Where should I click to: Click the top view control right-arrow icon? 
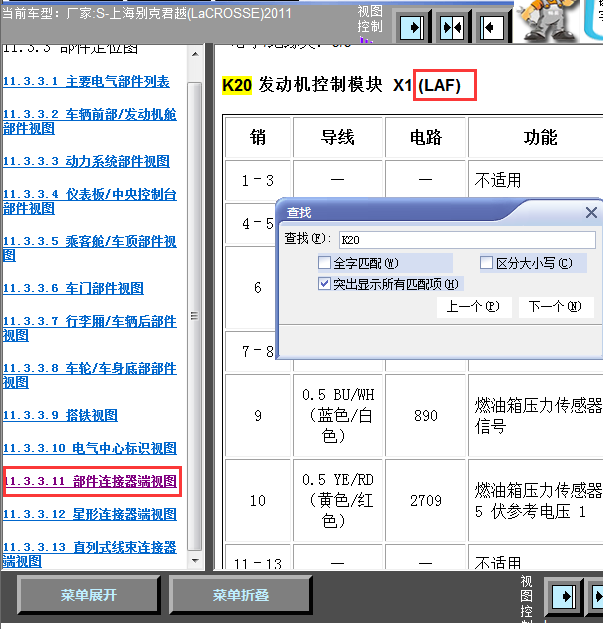point(412,27)
